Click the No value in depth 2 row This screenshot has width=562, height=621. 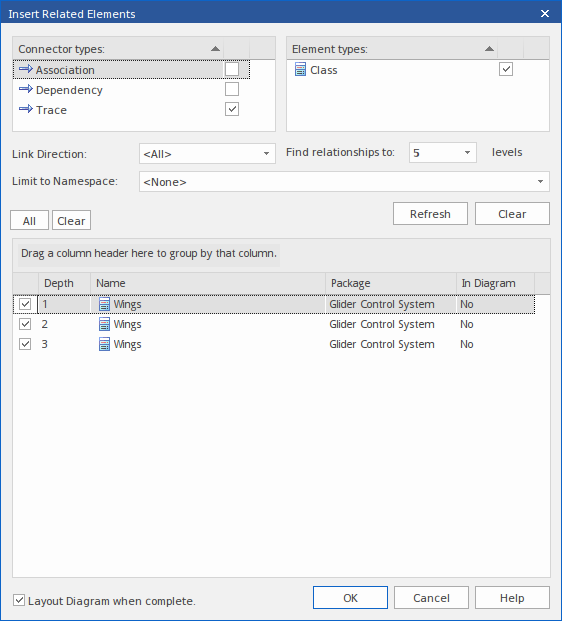pos(467,324)
